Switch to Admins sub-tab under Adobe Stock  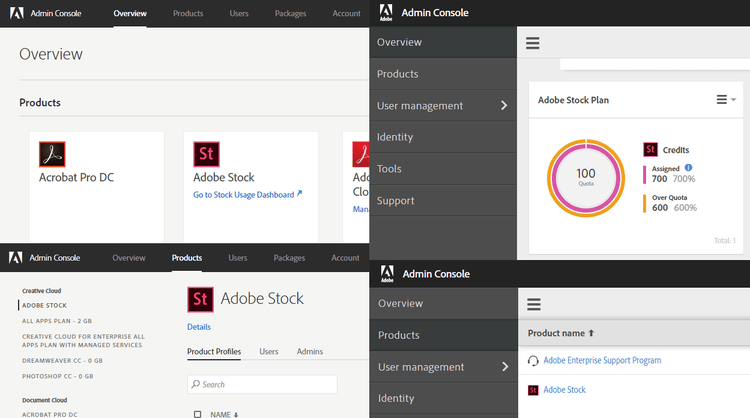click(310, 352)
